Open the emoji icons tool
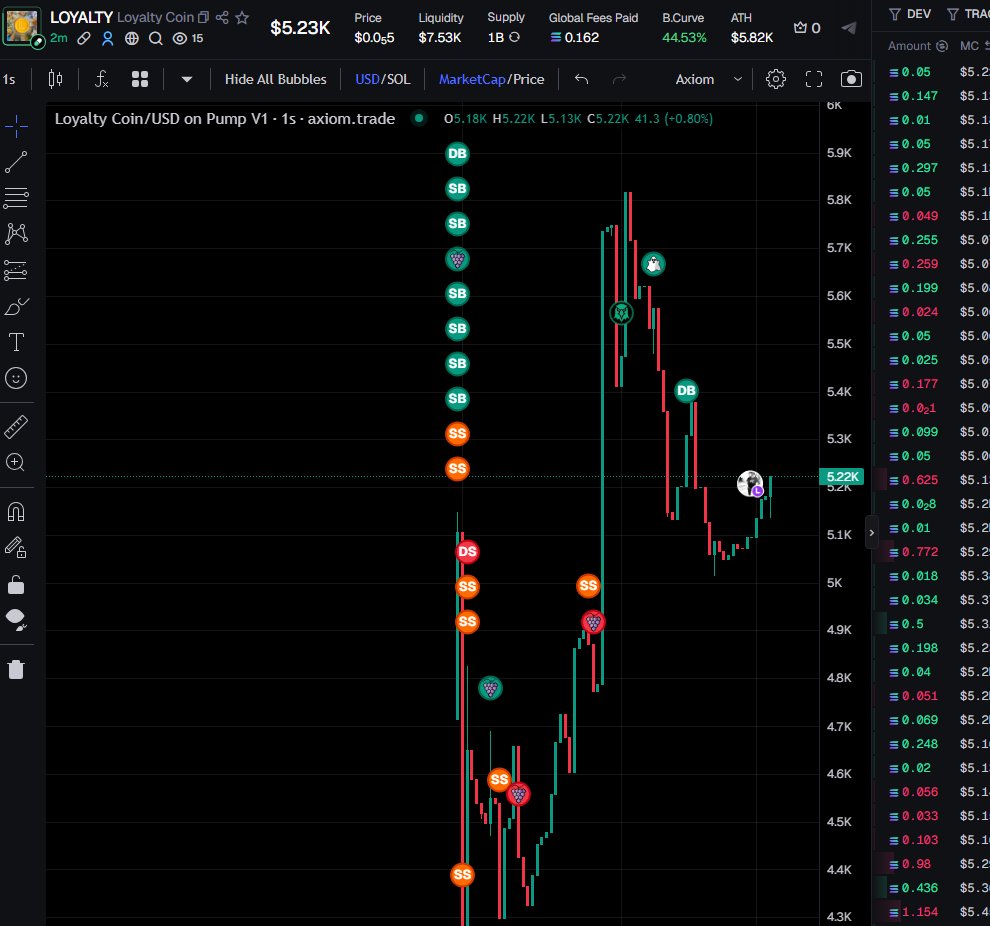 click(x=16, y=378)
